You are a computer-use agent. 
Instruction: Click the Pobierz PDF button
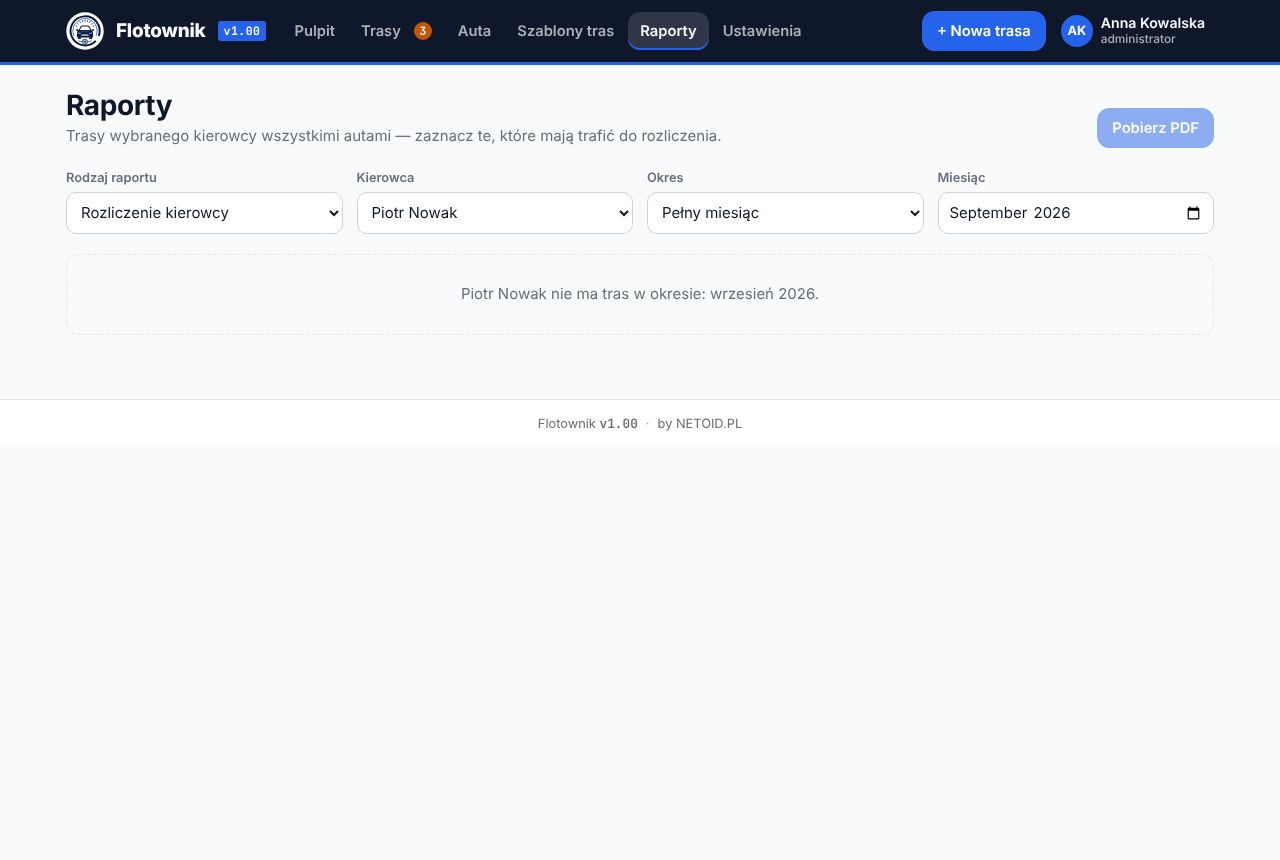point(1155,128)
